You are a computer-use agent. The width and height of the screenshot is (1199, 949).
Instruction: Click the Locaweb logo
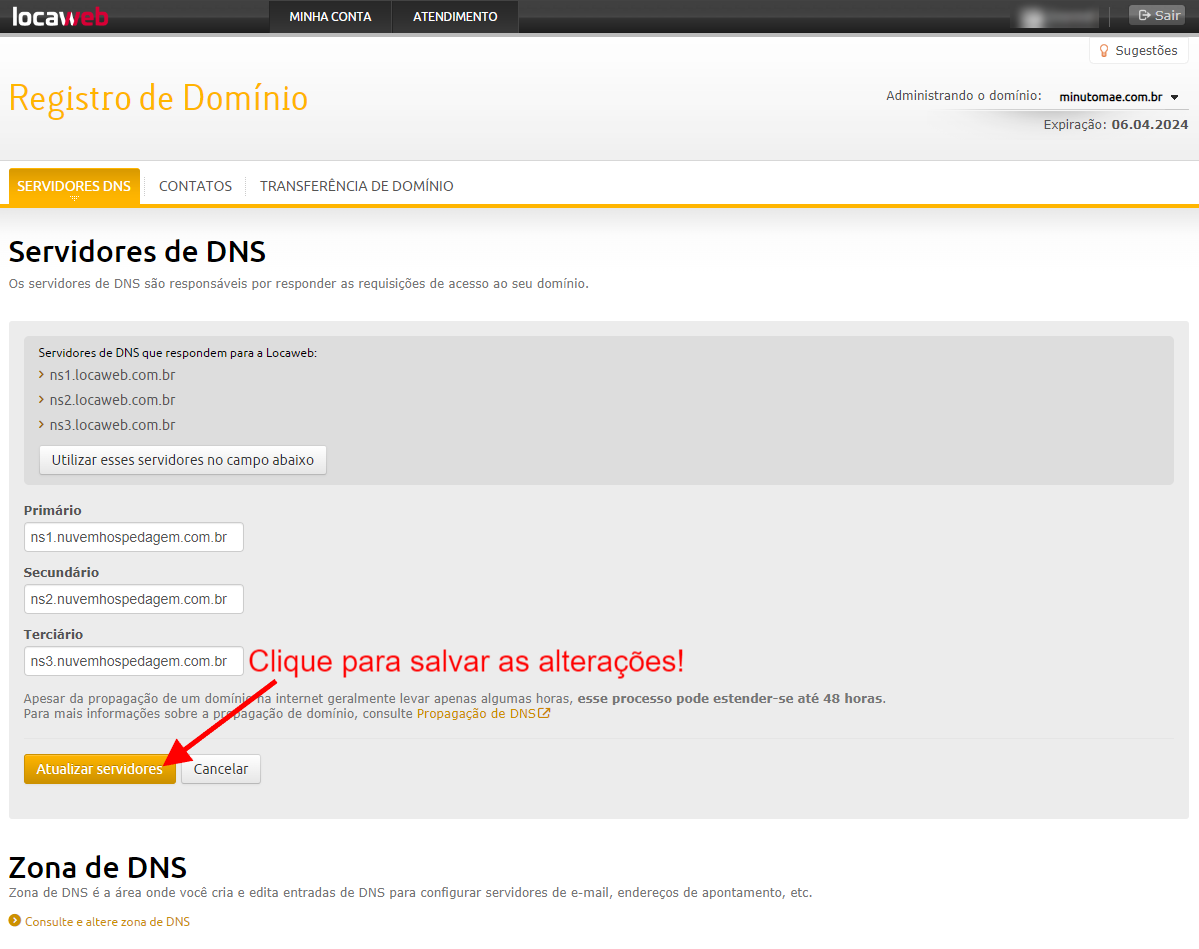(x=60, y=16)
